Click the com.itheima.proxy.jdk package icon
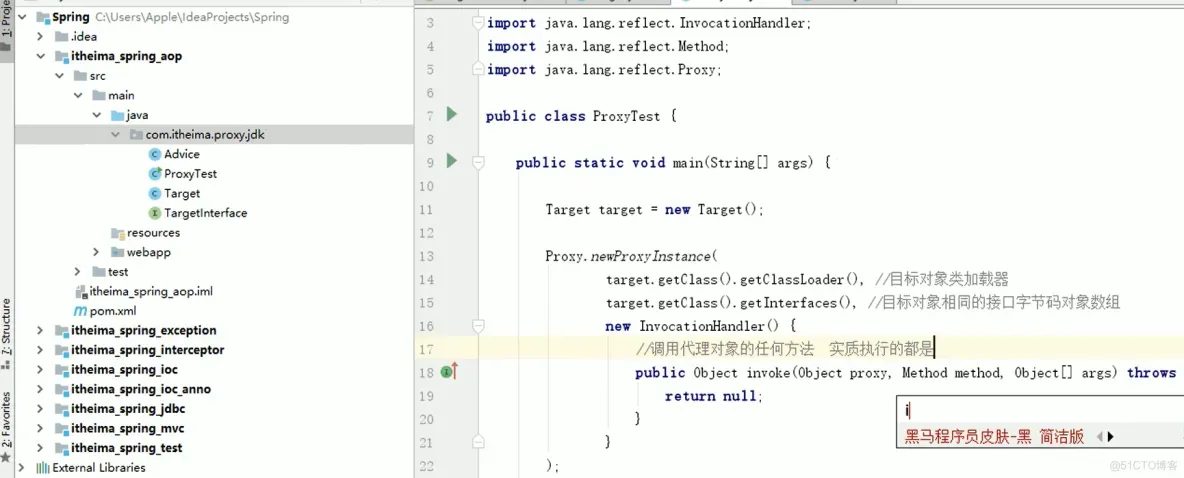1184x478 pixels. point(136,134)
